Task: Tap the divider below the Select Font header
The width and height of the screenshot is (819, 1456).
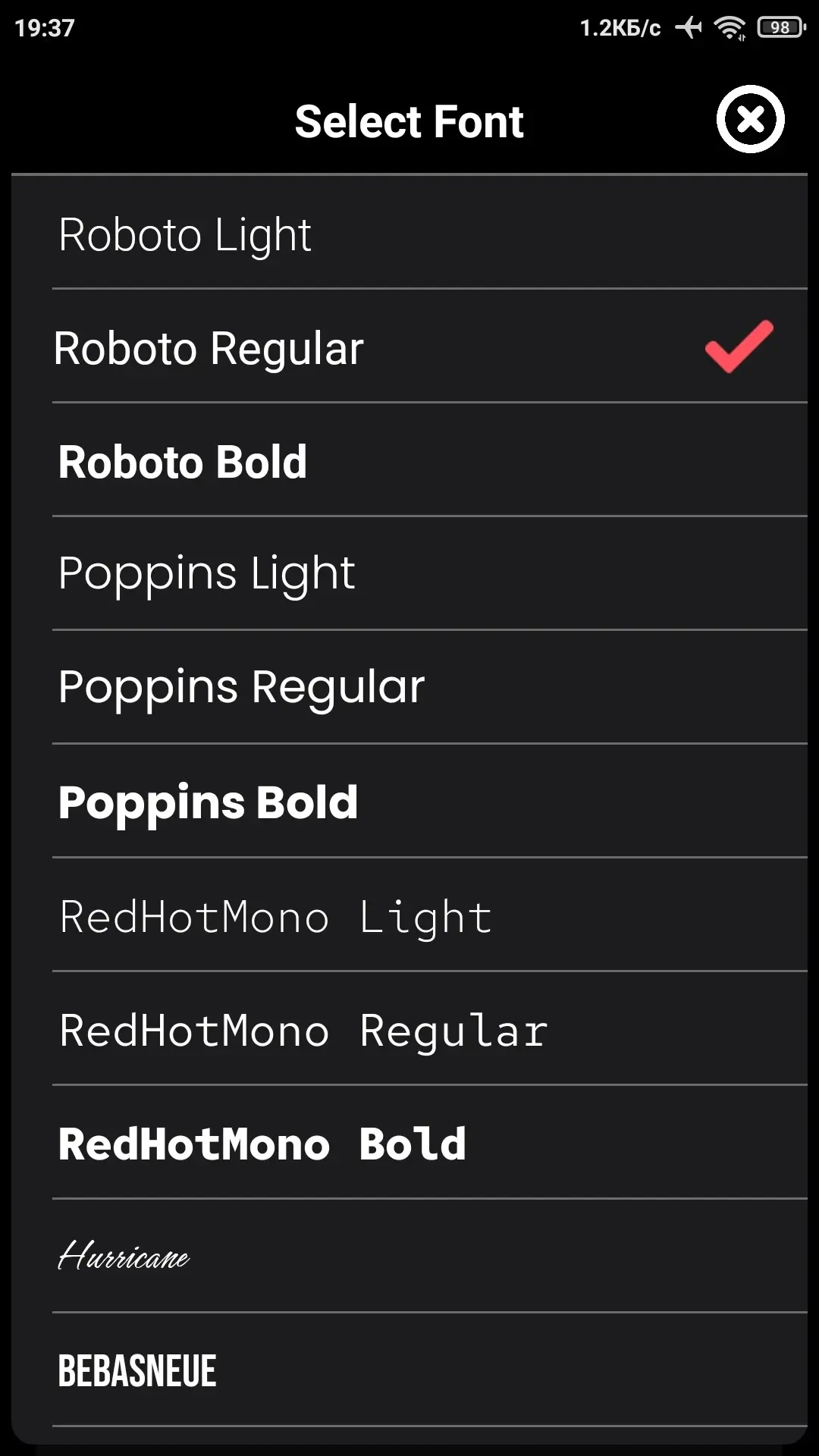Action: coord(409,174)
